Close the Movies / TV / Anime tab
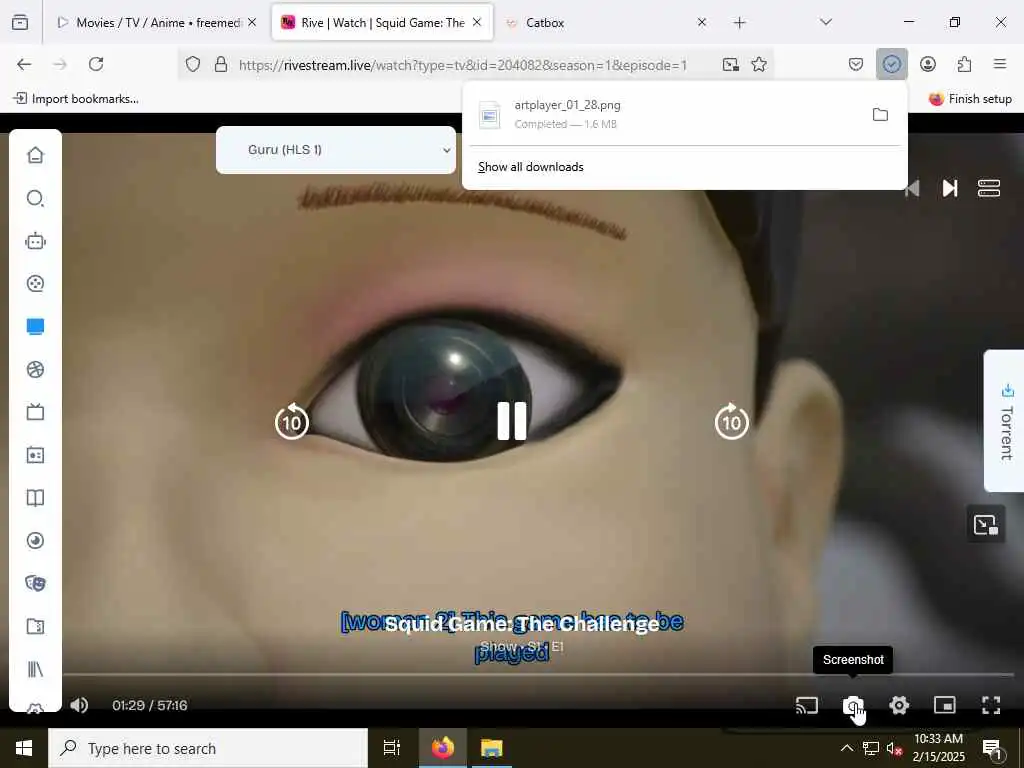 click(252, 22)
